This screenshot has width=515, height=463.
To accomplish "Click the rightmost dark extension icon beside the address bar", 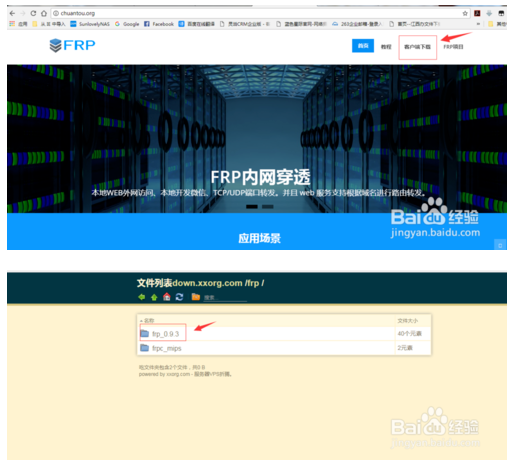I will 501,13.
